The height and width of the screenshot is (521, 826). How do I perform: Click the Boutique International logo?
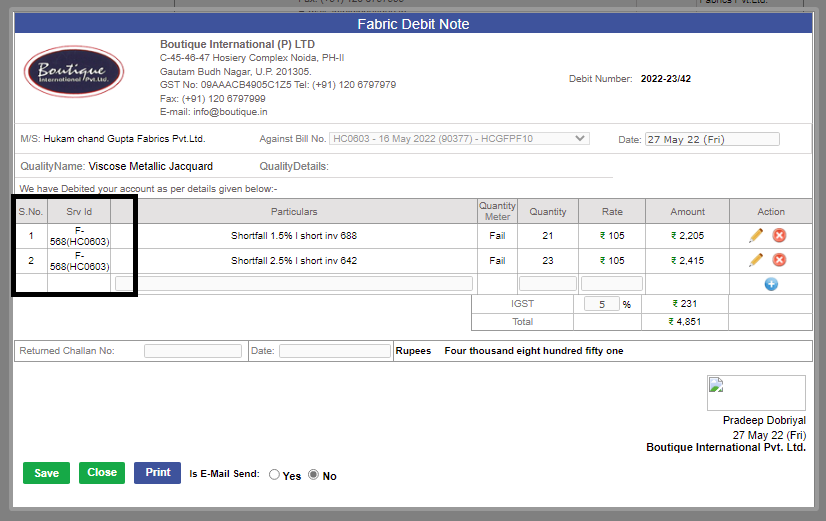pos(74,72)
